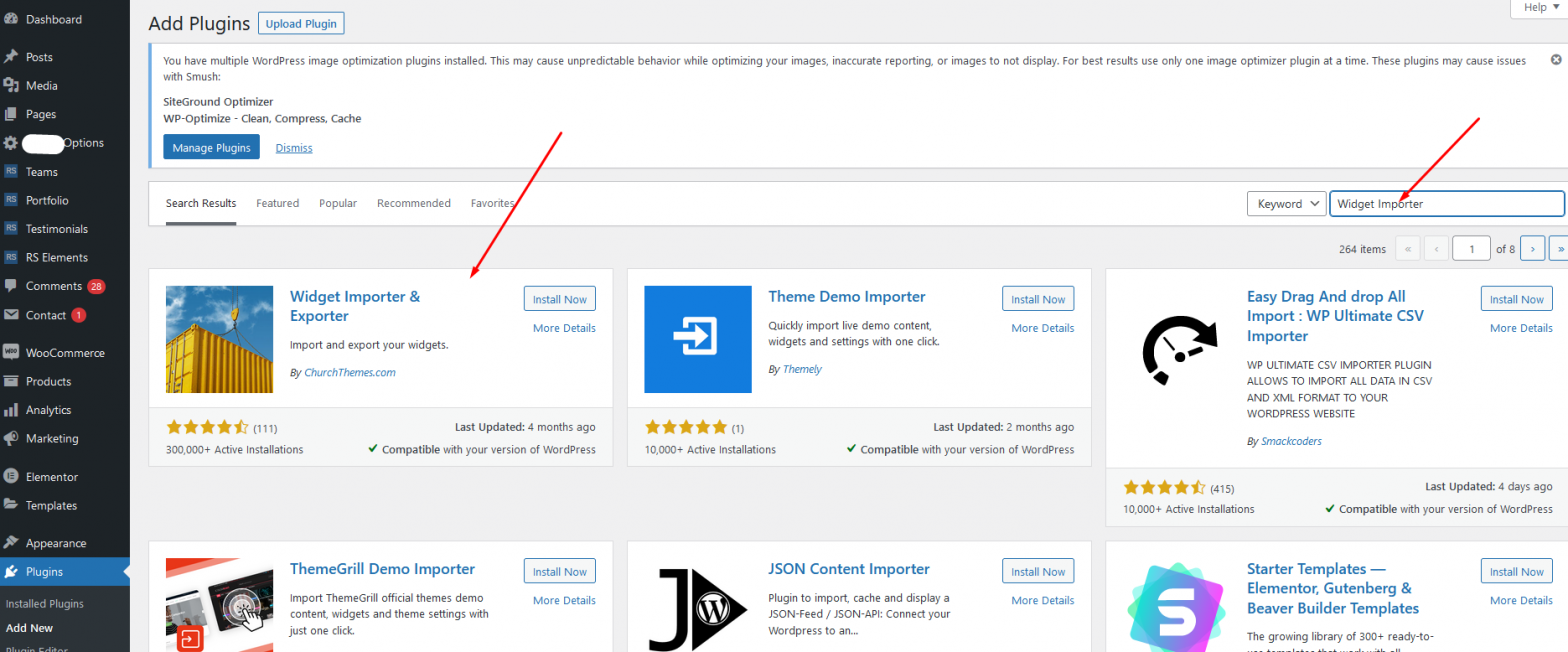Click the RS icon beside Testimonials

[11, 229]
